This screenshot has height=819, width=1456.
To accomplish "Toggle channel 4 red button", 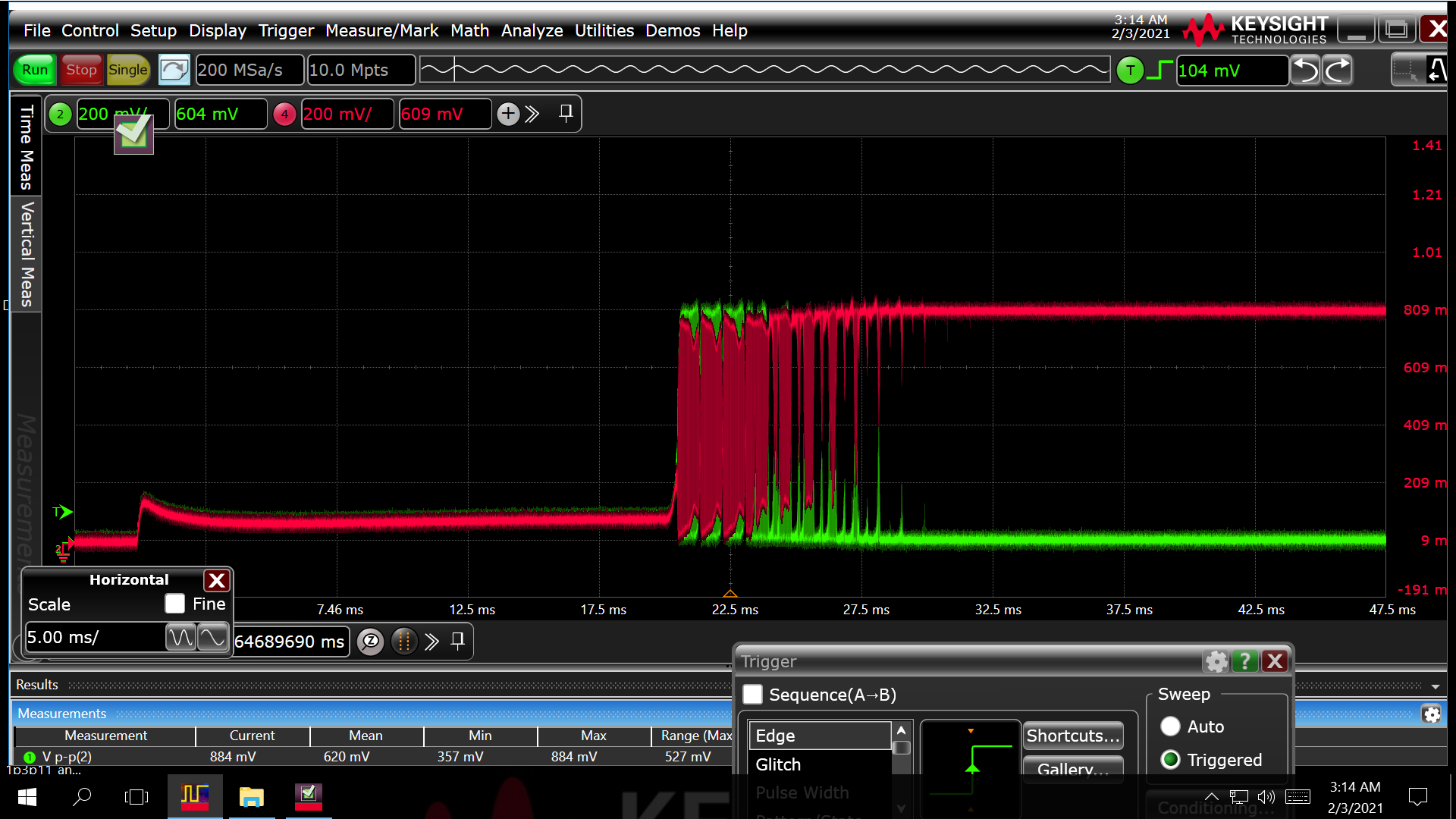I will (x=284, y=114).
